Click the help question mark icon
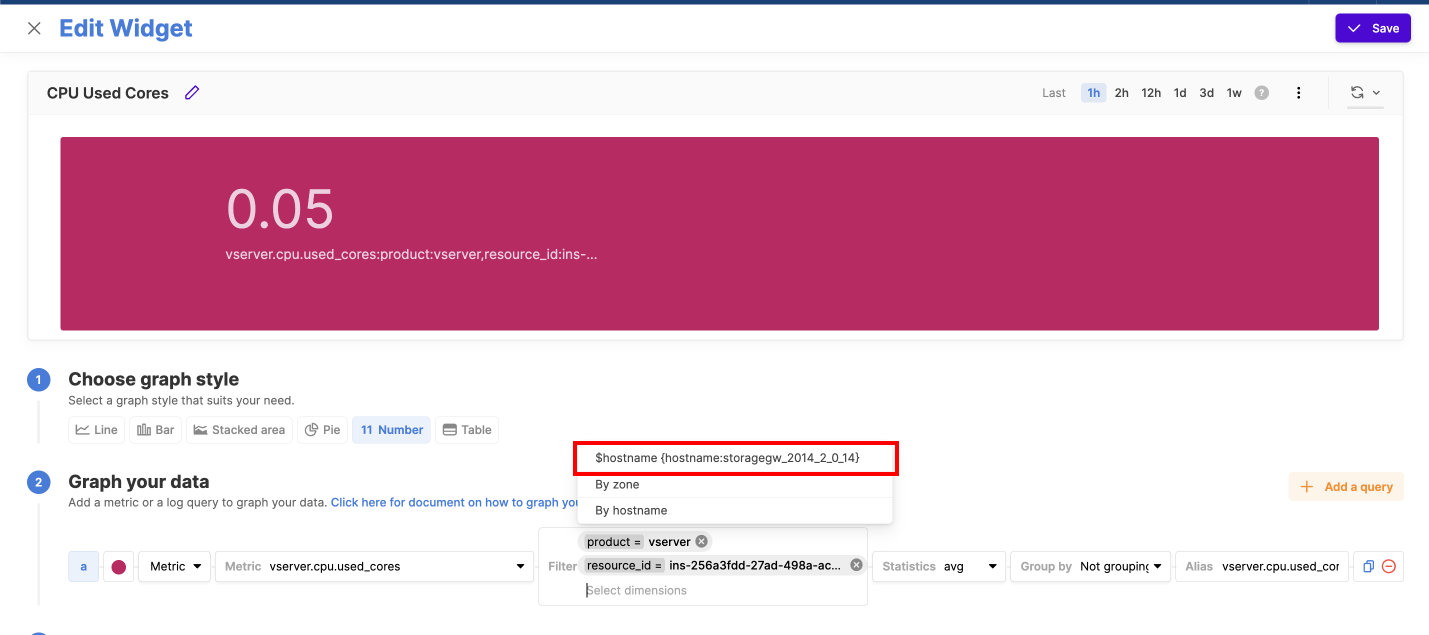 pos(1262,93)
